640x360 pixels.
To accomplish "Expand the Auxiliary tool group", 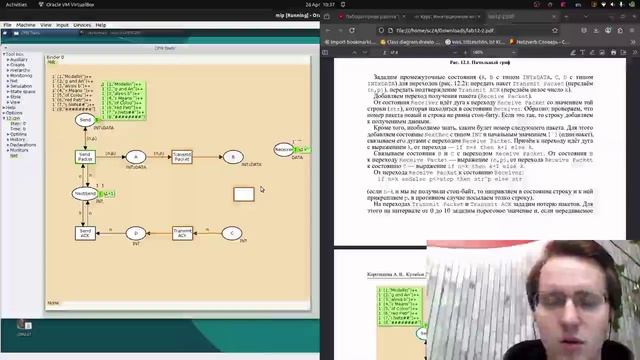I will pyautogui.click(x=8, y=60).
